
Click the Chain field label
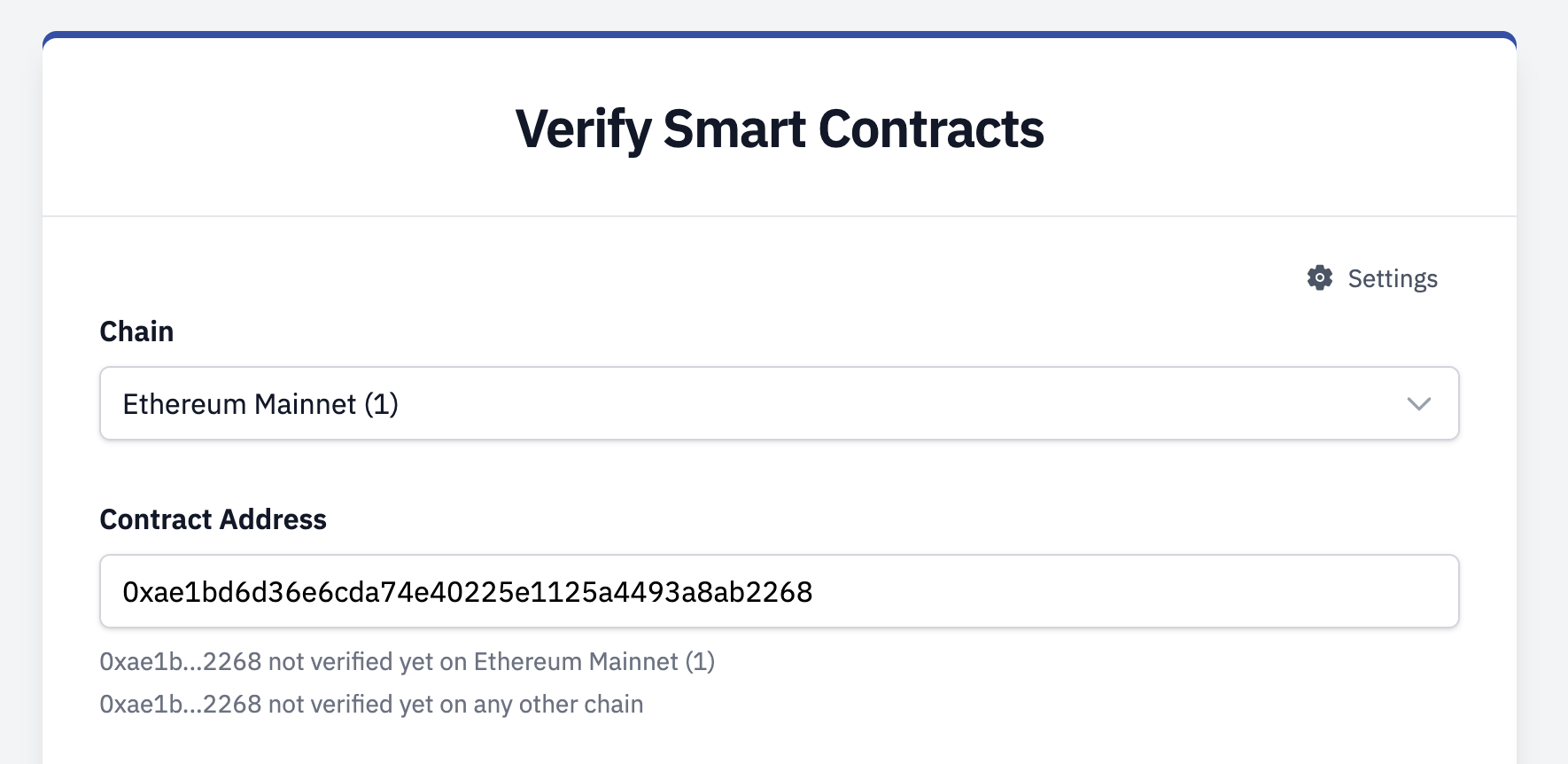click(136, 331)
